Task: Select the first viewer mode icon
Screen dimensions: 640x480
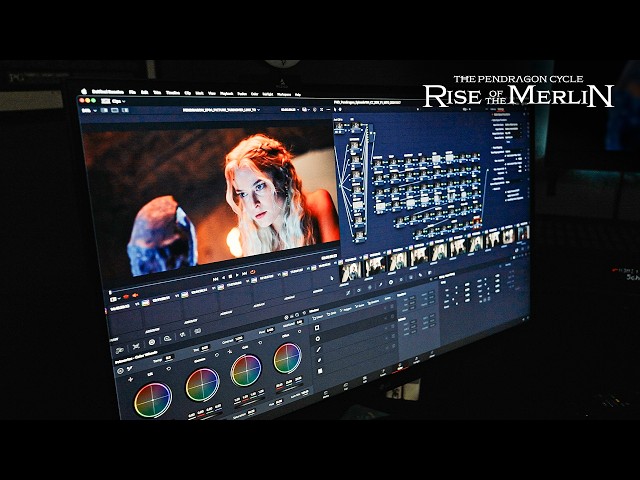Action: coord(104,110)
